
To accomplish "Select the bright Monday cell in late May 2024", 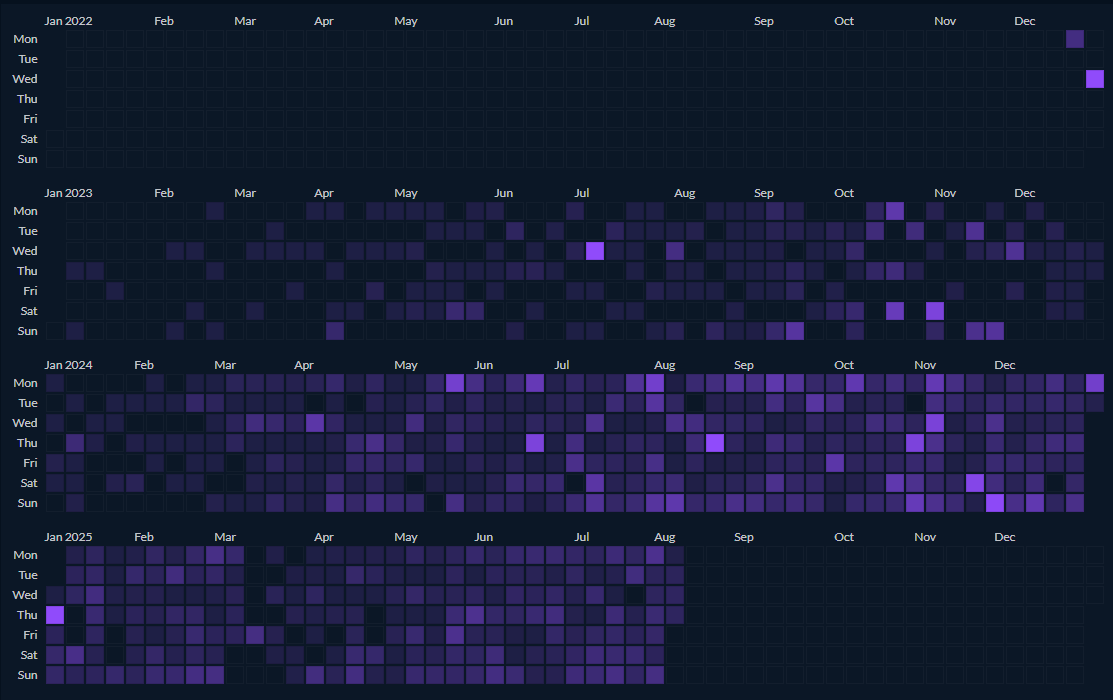I will click(x=455, y=383).
